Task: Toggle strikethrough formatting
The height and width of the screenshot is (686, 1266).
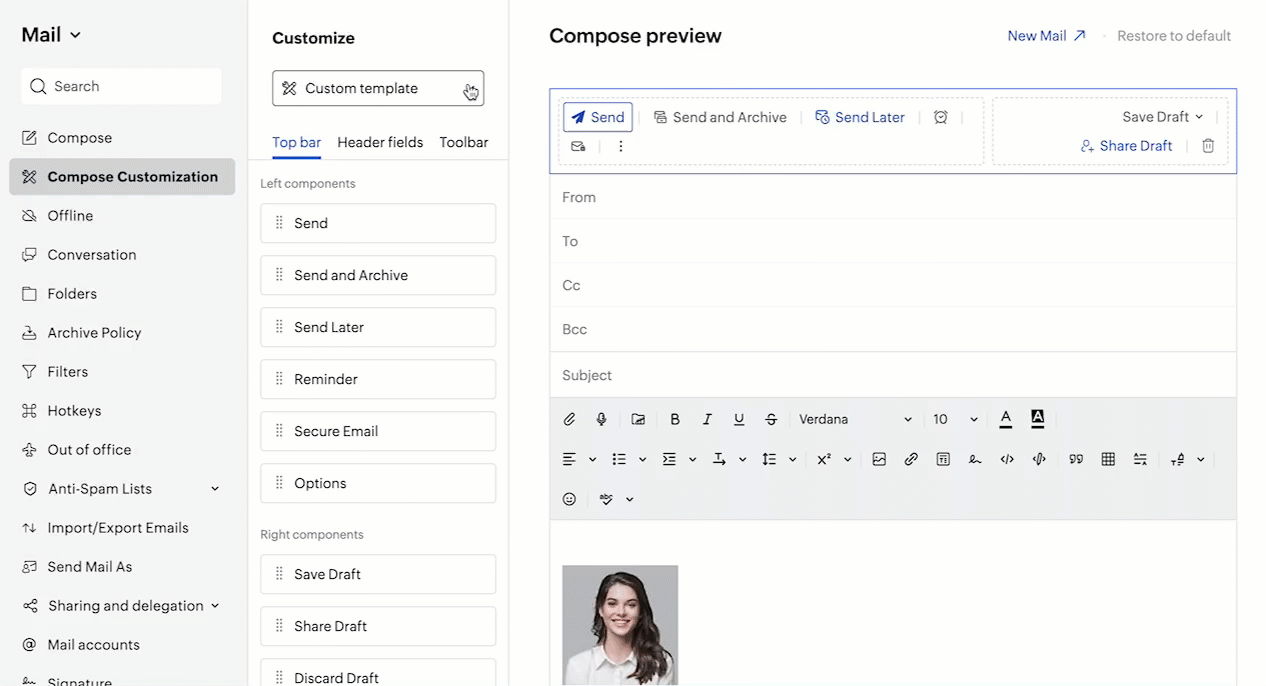Action: click(771, 420)
